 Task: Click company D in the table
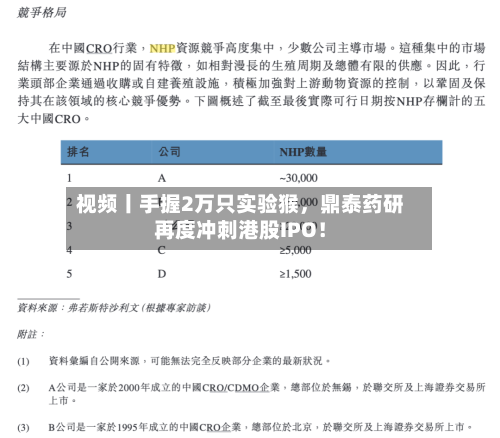click(162, 274)
